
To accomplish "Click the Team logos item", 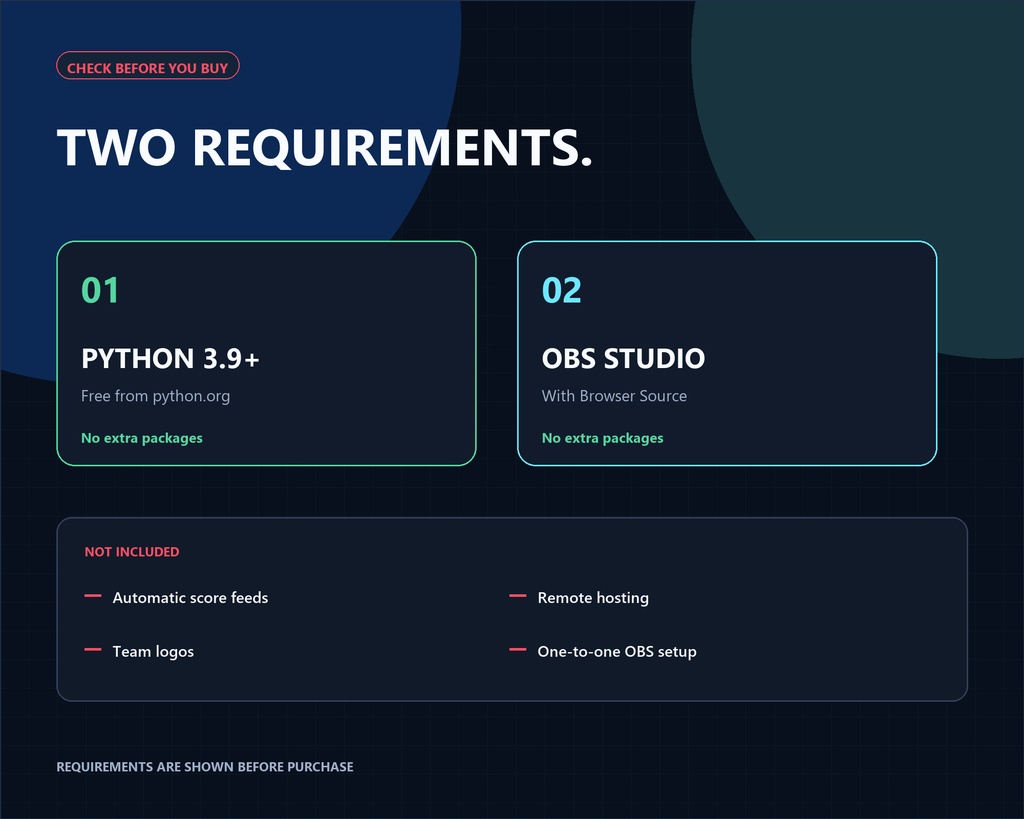I will pyautogui.click(x=153, y=652).
